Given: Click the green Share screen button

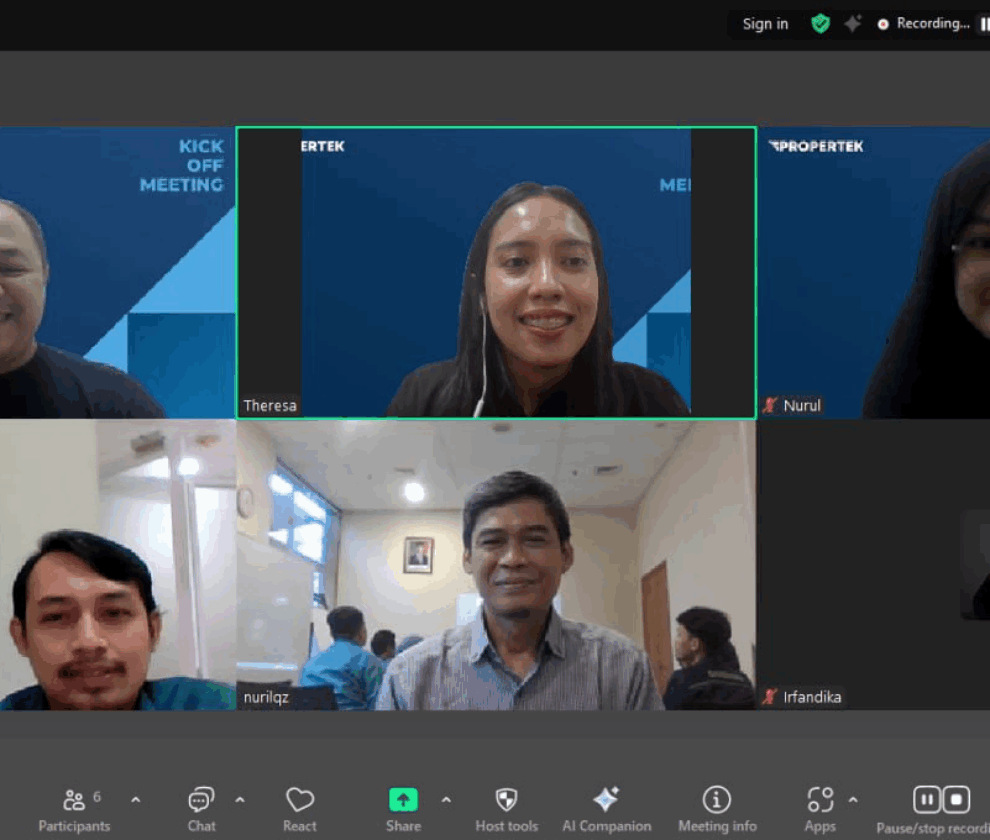Looking at the screenshot, I should pos(403,801).
